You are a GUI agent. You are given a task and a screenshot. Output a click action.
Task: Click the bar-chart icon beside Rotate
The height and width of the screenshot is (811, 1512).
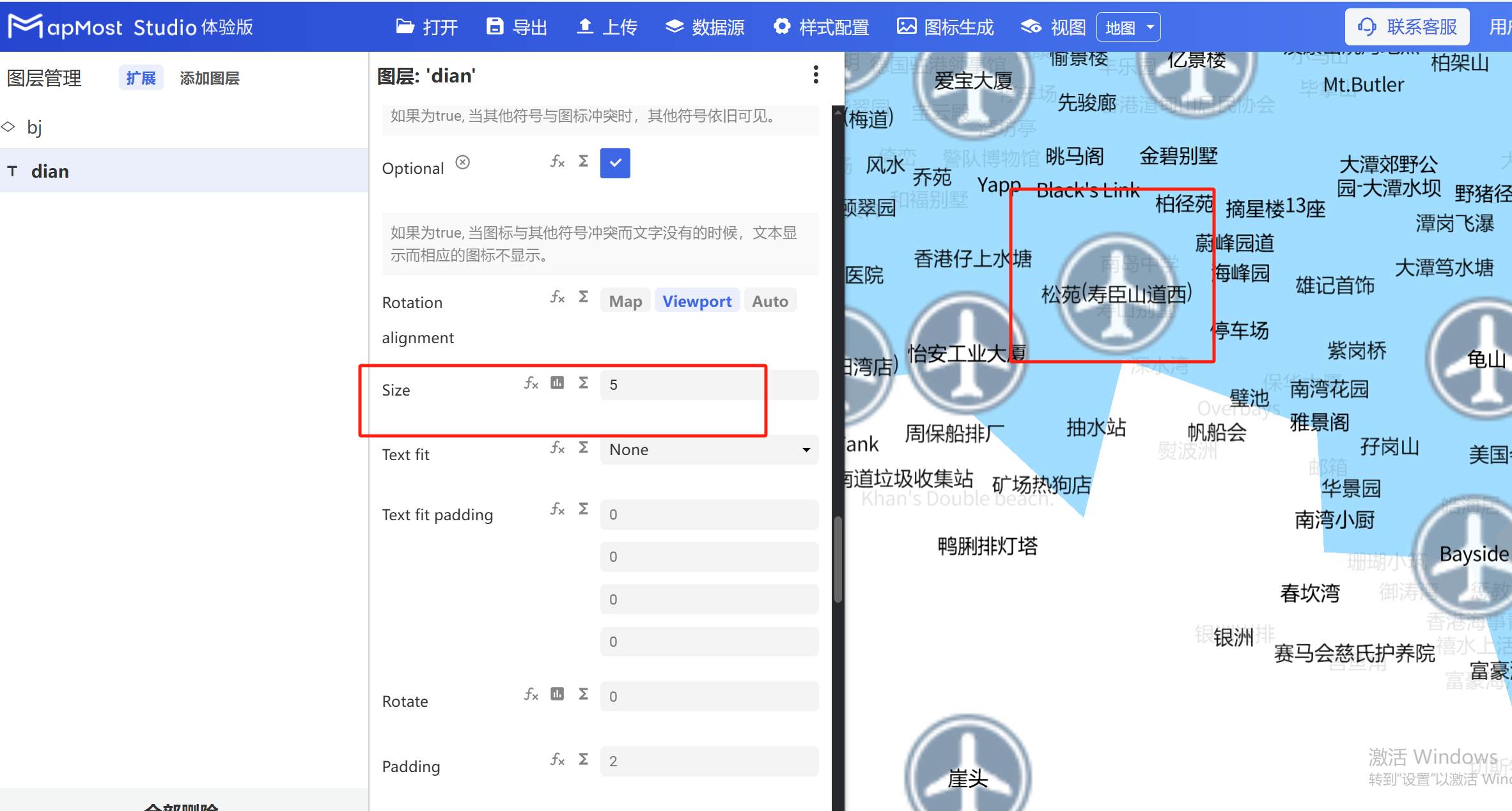click(557, 694)
